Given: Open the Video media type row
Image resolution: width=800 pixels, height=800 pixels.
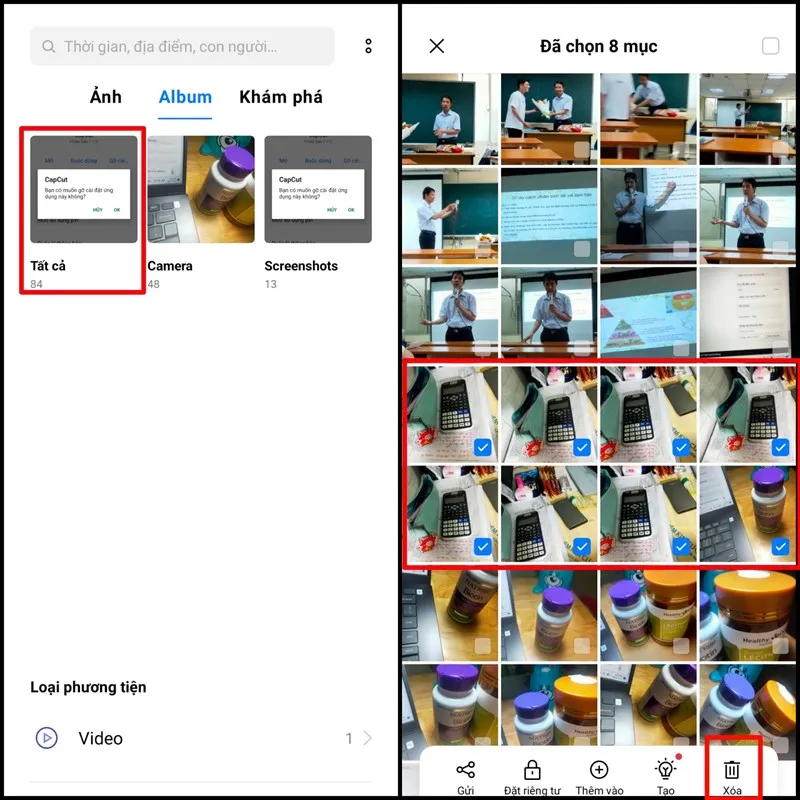Looking at the screenshot, I should pos(200,738).
